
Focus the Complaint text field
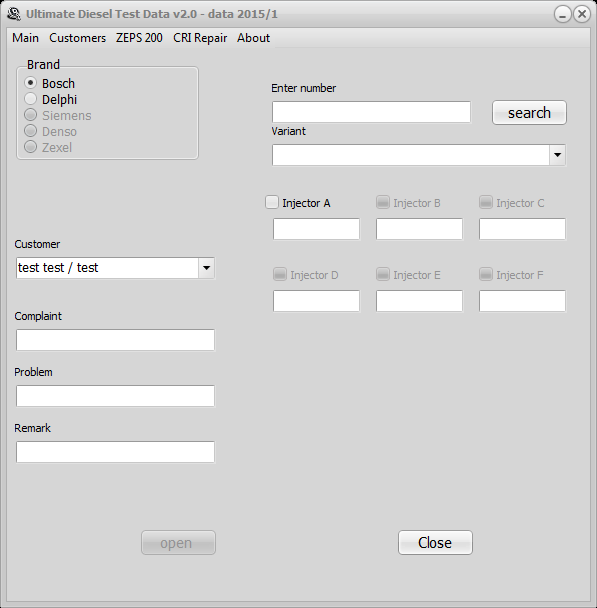pyautogui.click(x=115, y=340)
